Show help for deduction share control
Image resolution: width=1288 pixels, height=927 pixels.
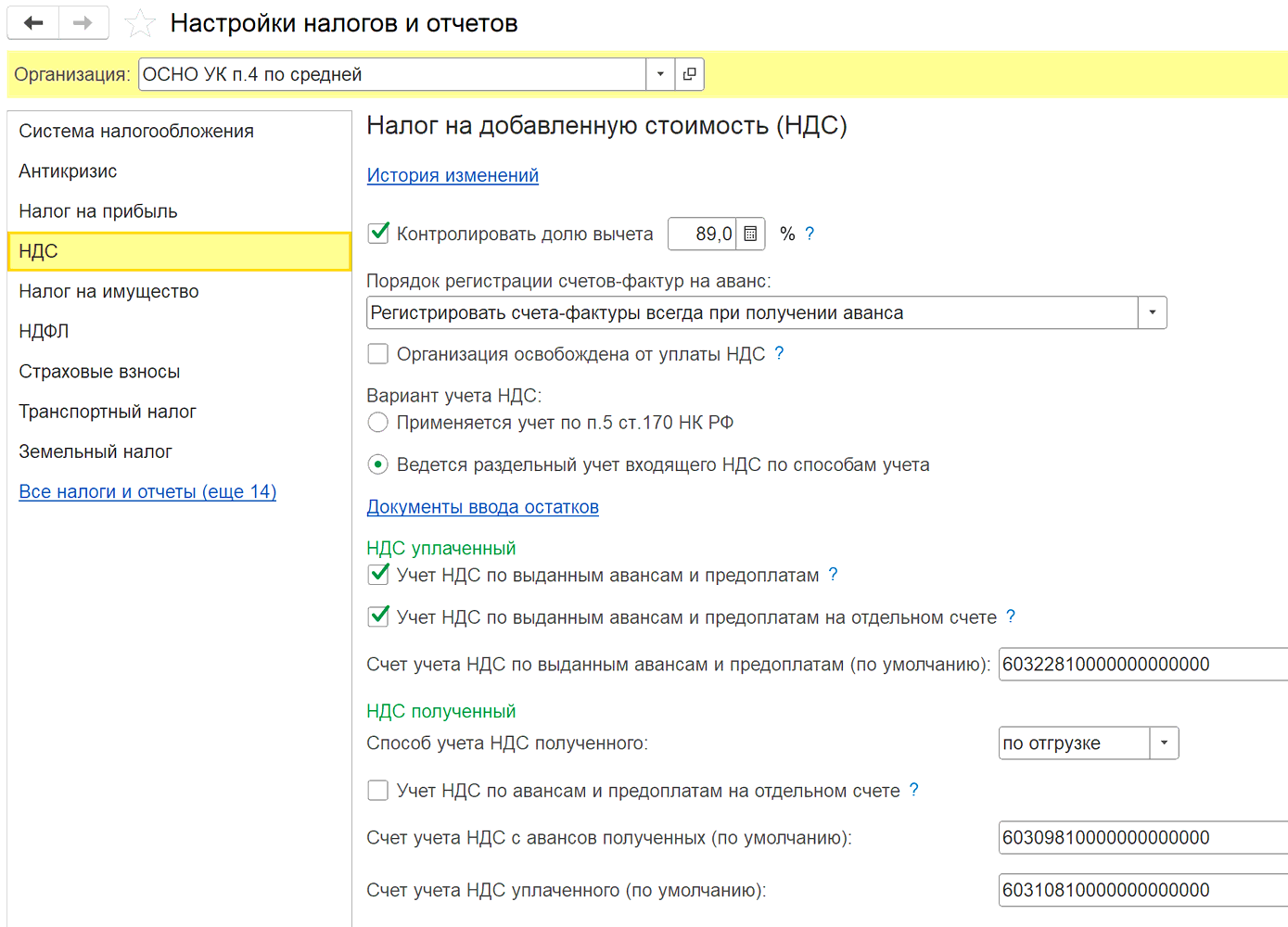pos(810,234)
